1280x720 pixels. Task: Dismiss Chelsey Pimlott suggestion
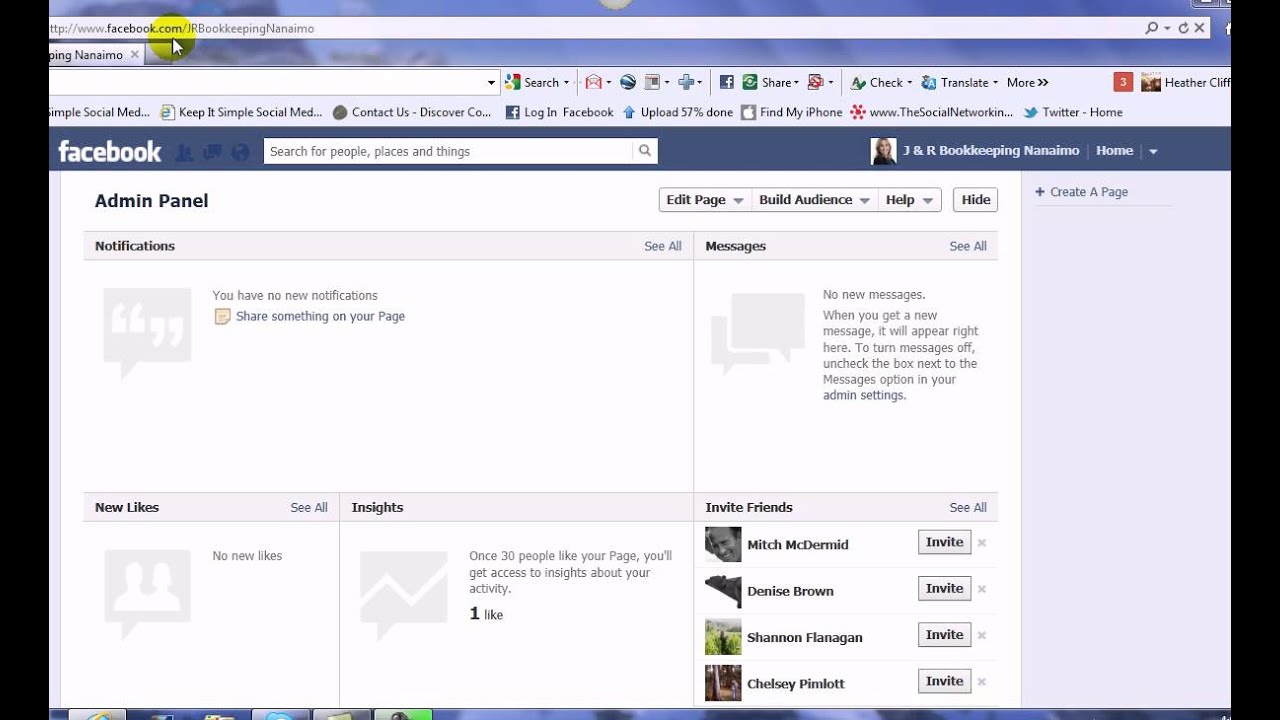(982, 682)
